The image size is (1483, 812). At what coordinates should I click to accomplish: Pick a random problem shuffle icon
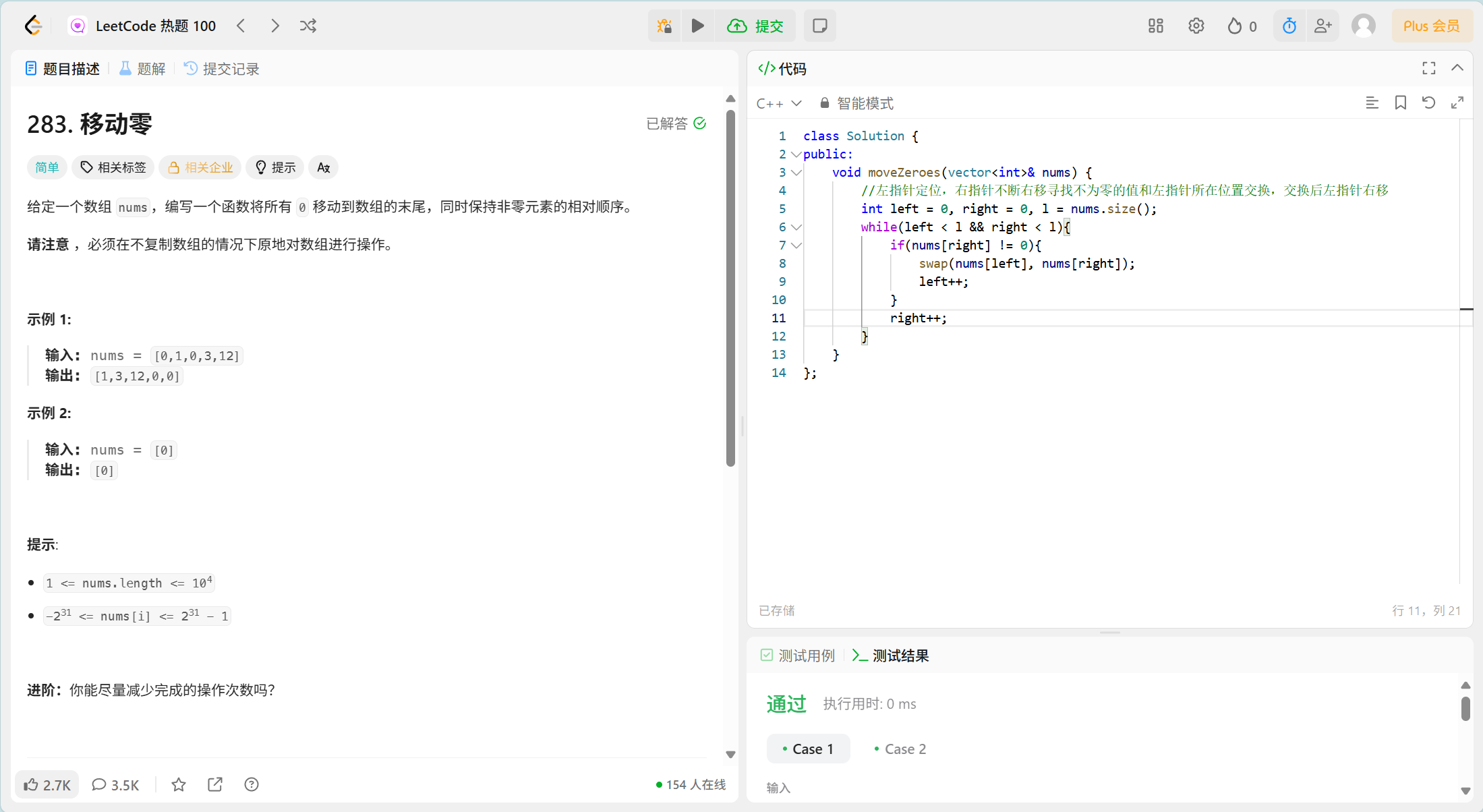point(308,26)
